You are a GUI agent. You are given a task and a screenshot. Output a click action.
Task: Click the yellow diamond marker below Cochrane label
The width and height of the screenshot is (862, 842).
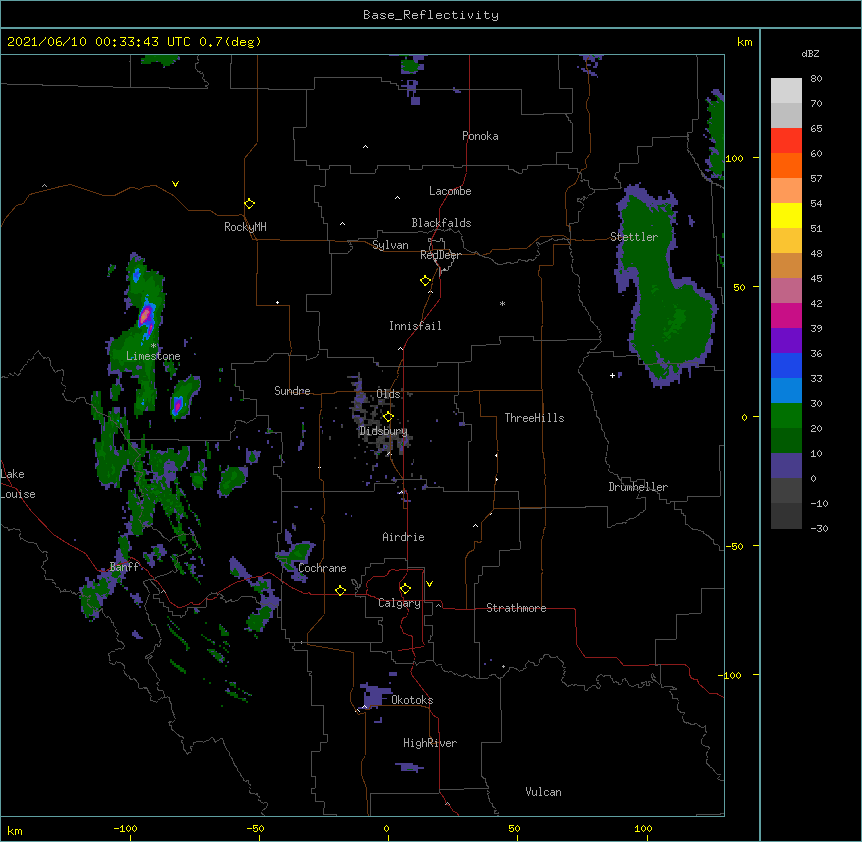tap(340, 590)
